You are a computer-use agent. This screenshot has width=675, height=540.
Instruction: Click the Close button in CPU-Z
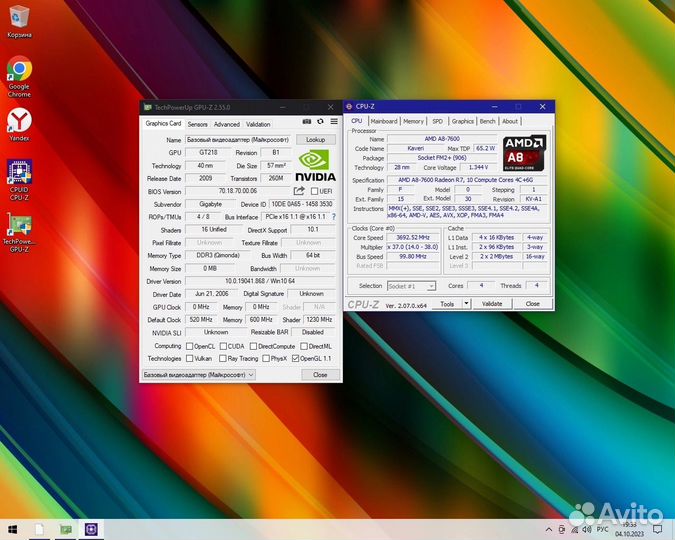click(533, 304)
